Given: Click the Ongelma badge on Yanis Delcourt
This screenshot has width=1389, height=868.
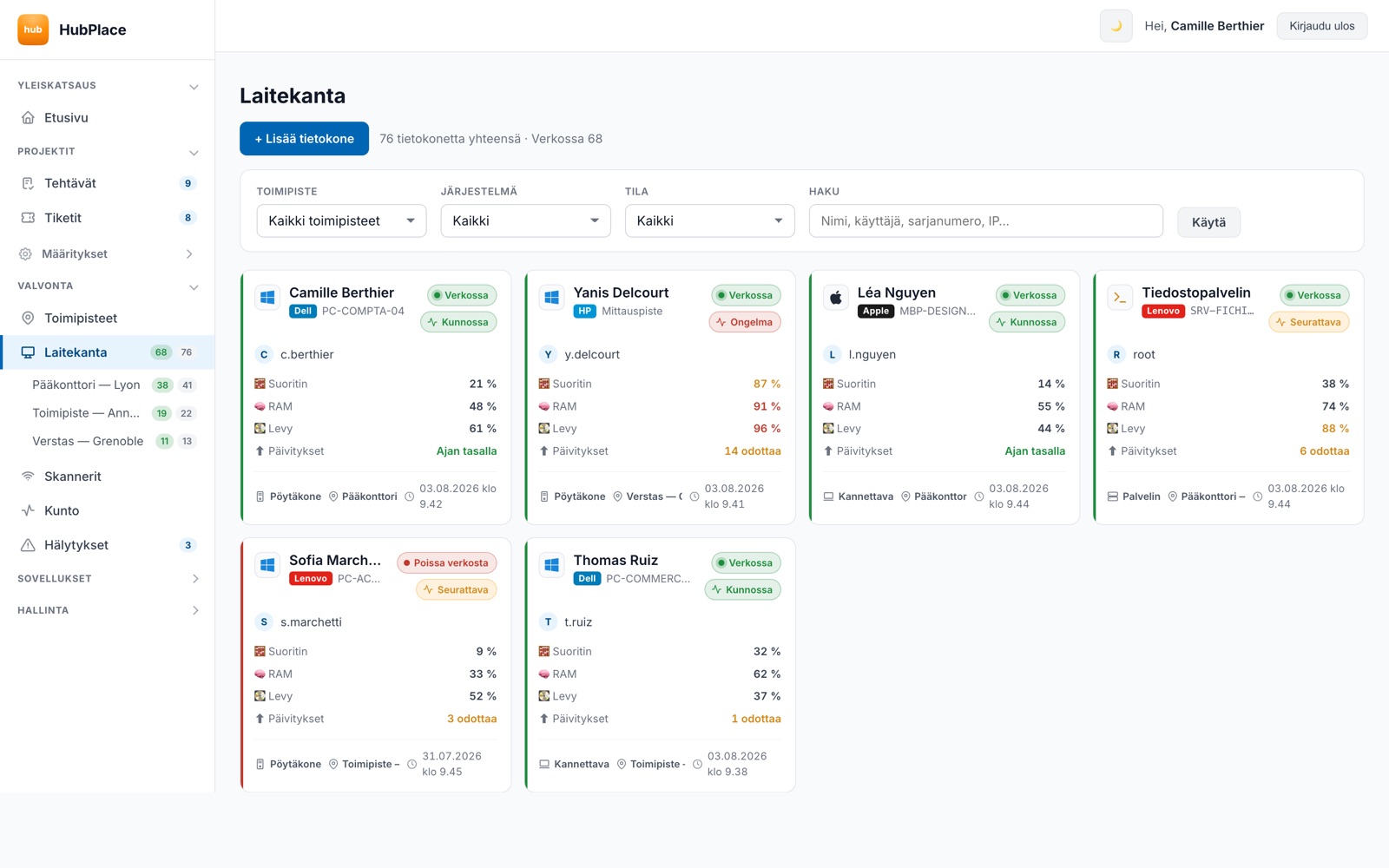Looking at the screenshot, I should [745, 322].
